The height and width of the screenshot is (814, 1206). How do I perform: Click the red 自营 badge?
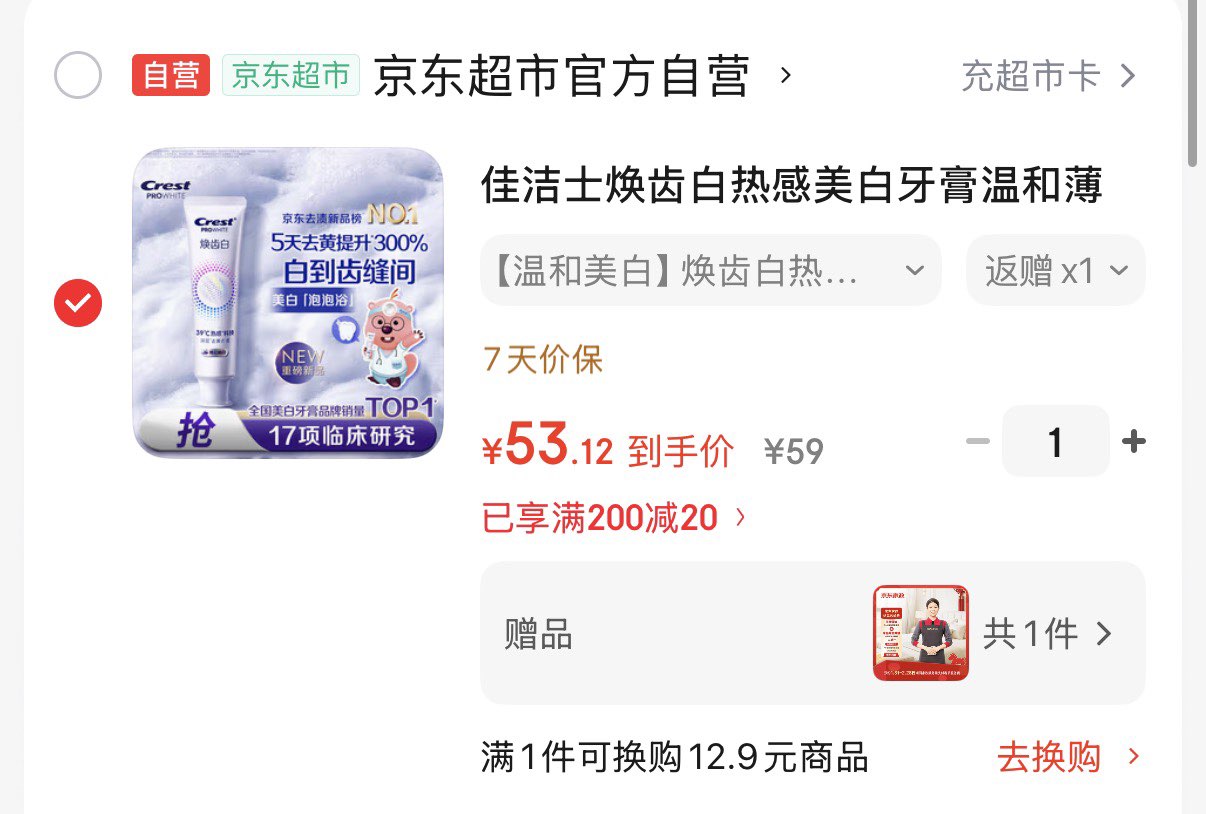coord(171,75)
